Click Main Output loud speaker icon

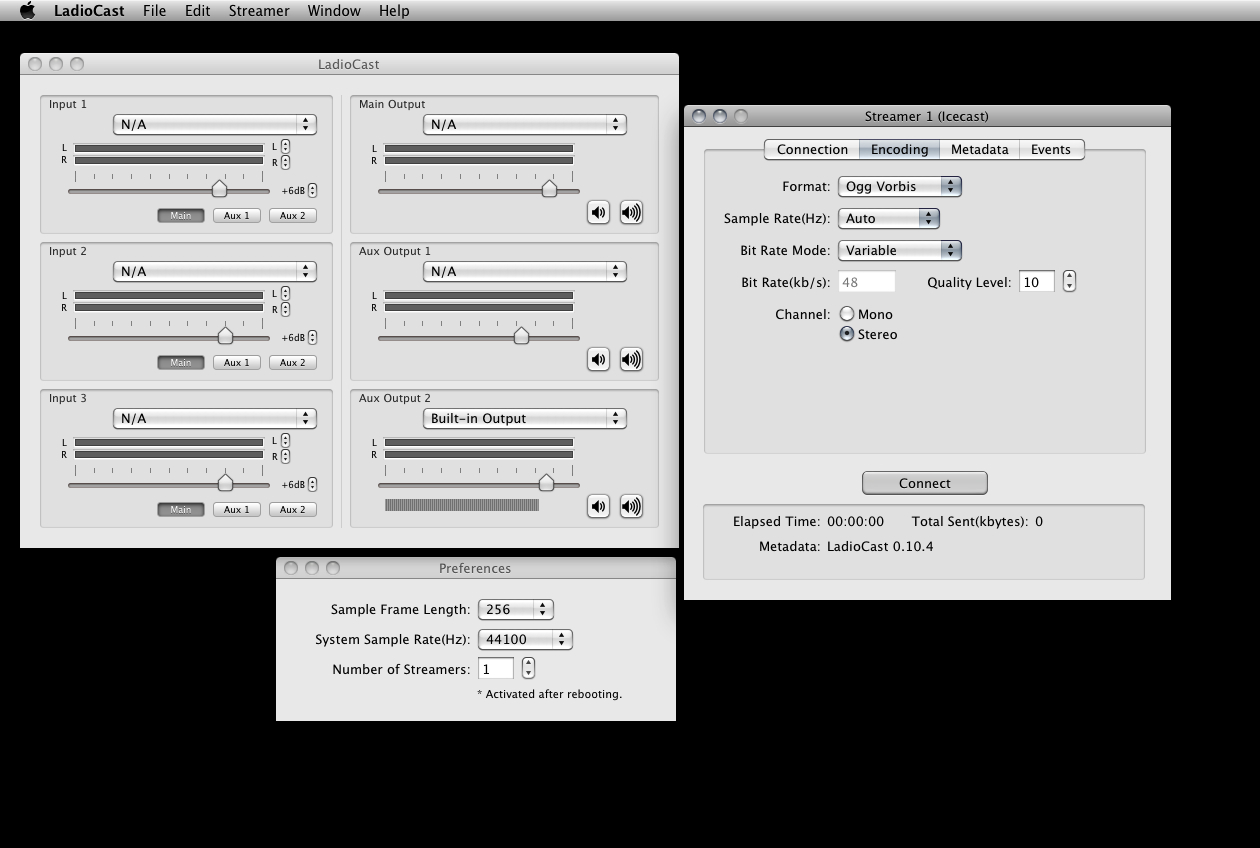pos(631,212)
